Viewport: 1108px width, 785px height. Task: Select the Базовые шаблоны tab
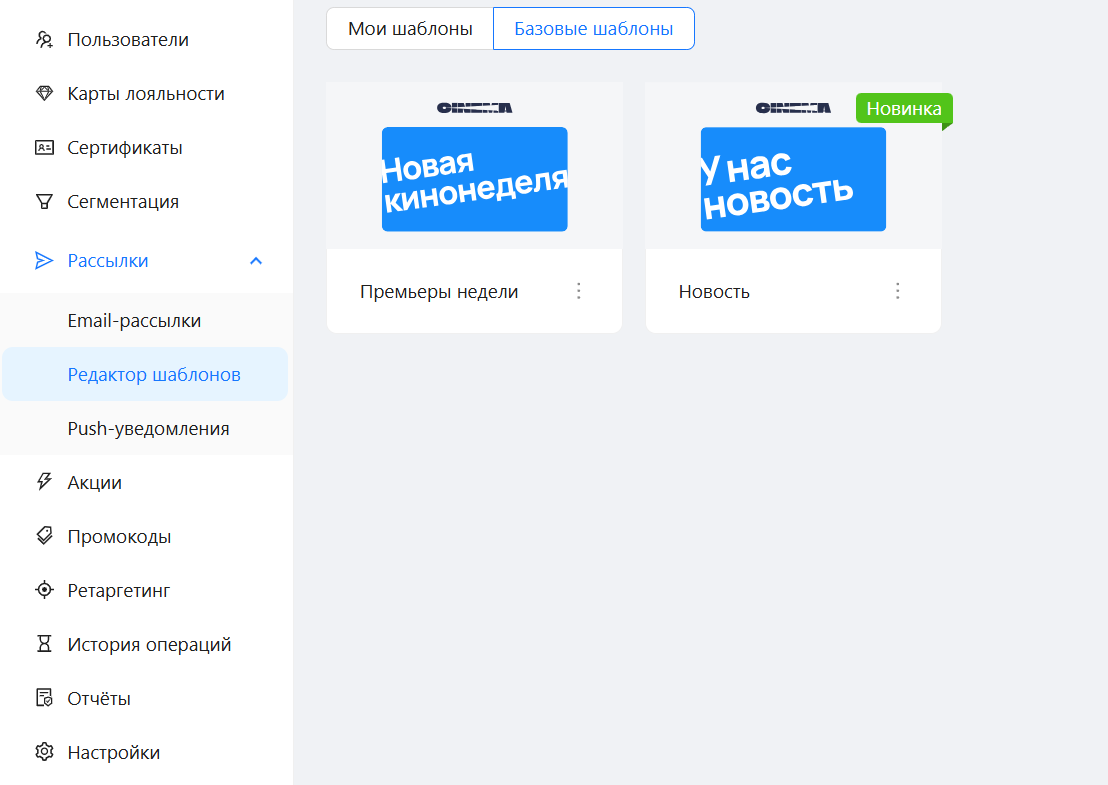[593, 29]
